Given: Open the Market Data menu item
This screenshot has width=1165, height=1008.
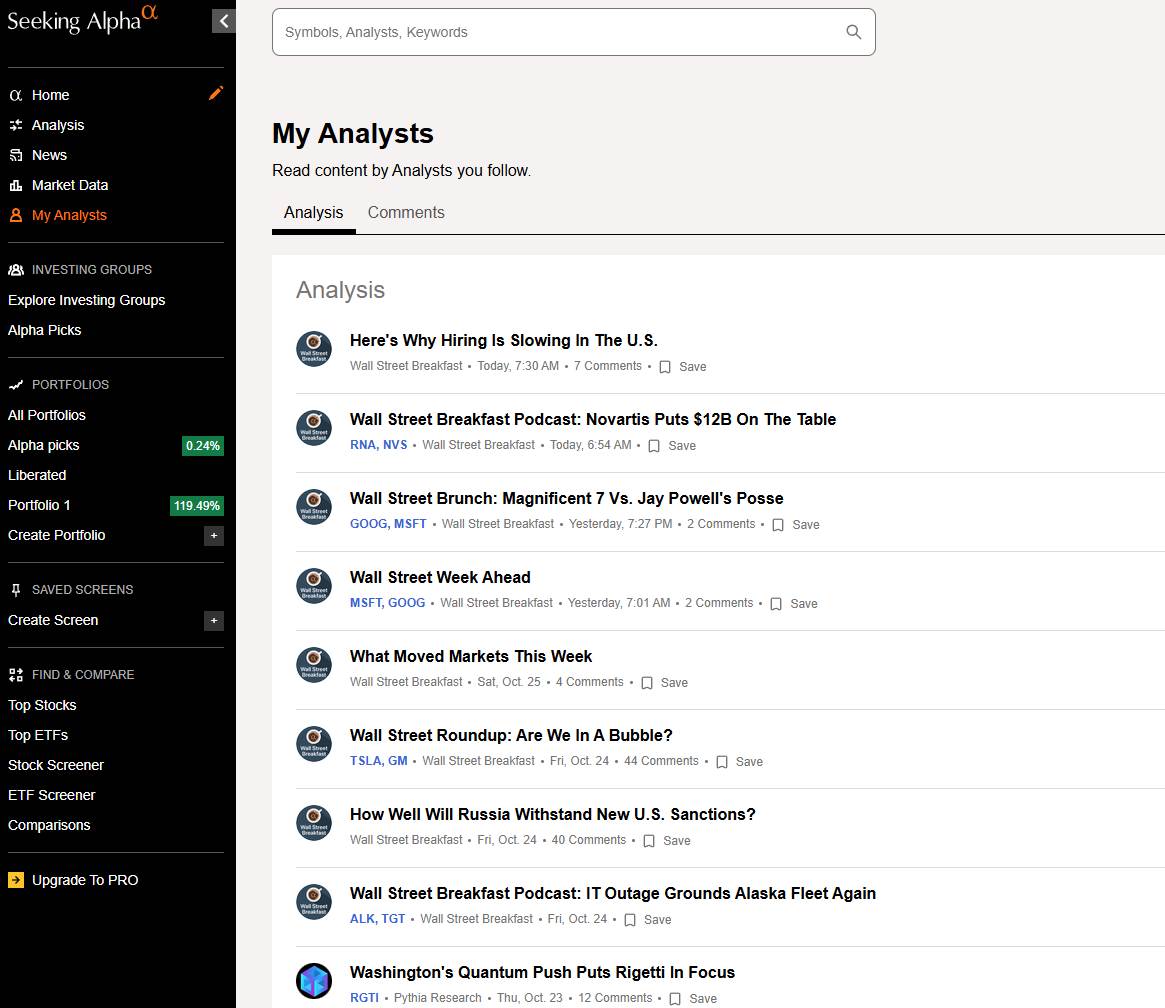Looking at the screenshot, I should click(x=69, y=185).
